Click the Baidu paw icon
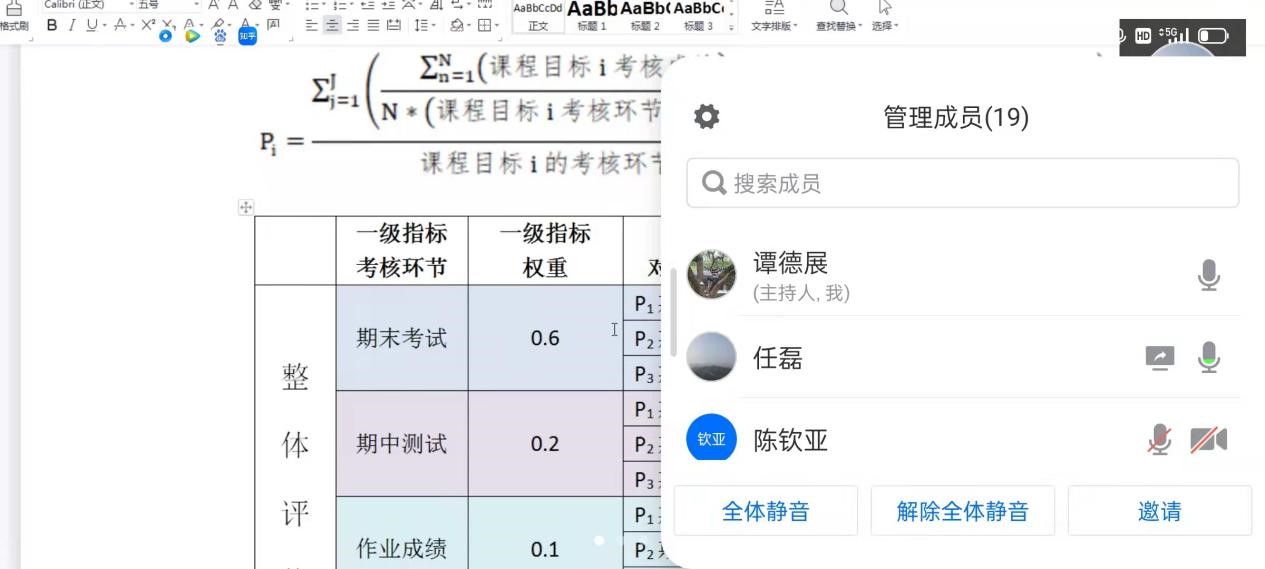The image size is (1265, 569). coord(220,36)
